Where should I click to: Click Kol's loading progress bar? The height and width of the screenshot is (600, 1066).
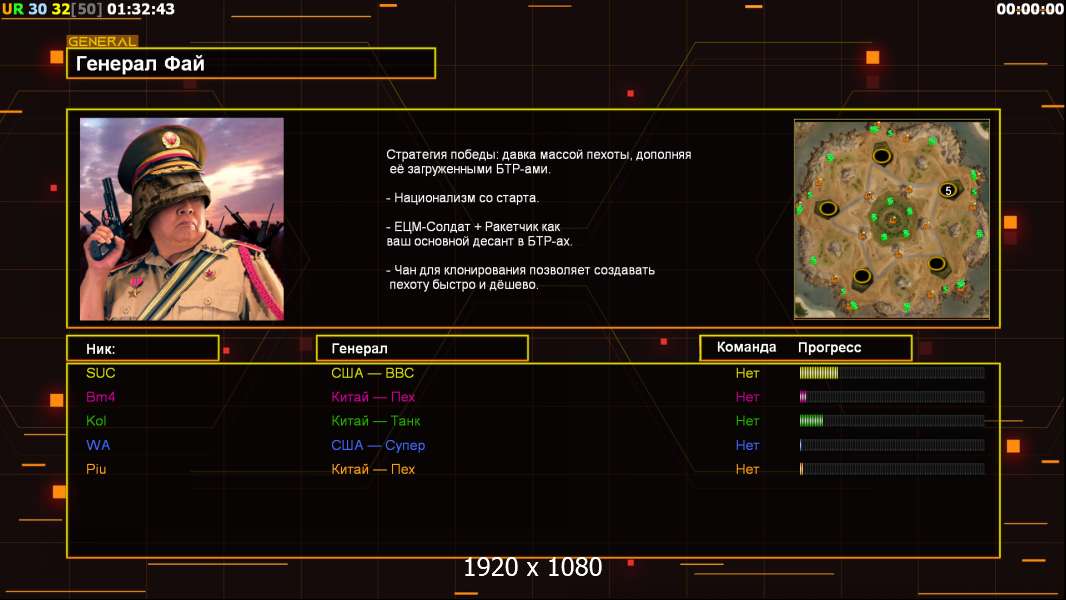pos(892,421)
